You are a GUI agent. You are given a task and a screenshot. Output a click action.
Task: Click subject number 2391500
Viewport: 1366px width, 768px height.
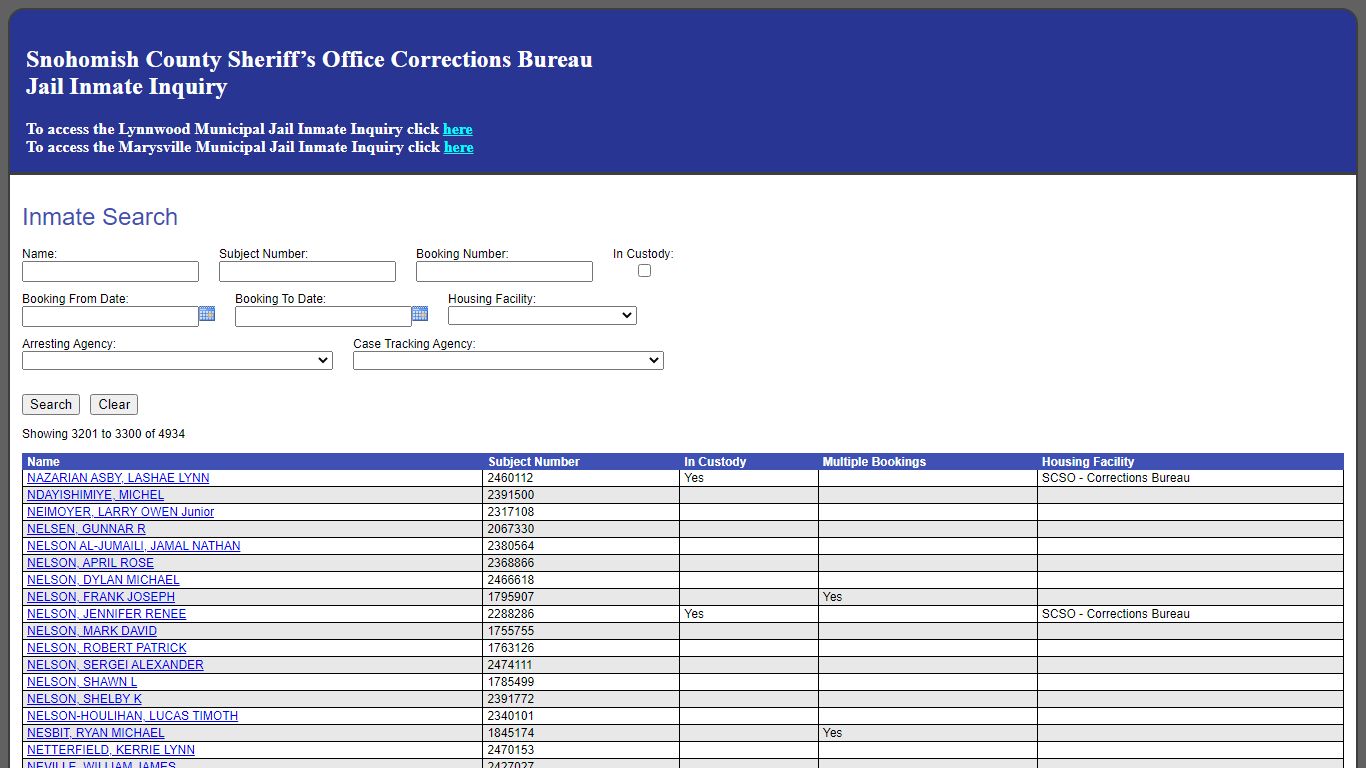pos(510,495)
